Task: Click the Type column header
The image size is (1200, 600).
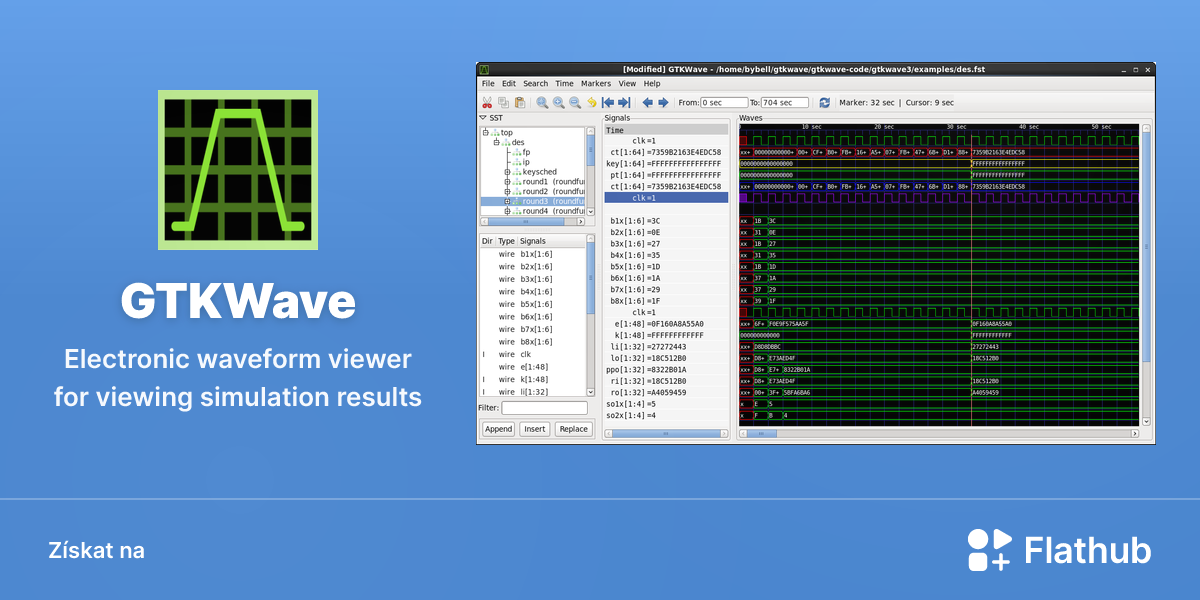Action: [x=507, y=241]
